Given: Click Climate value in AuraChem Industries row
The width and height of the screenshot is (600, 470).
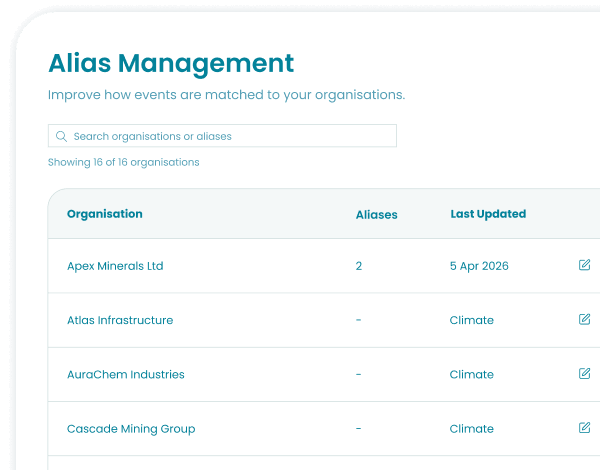Looking at the screenshot, I should (471, 375).
